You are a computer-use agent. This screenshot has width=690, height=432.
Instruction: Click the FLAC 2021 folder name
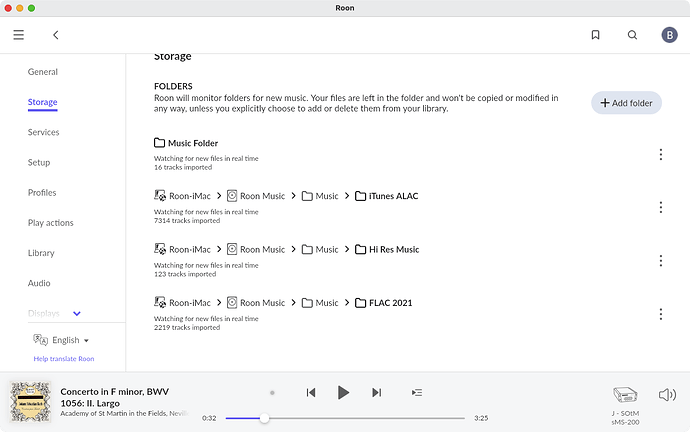[x=390, y=303]
